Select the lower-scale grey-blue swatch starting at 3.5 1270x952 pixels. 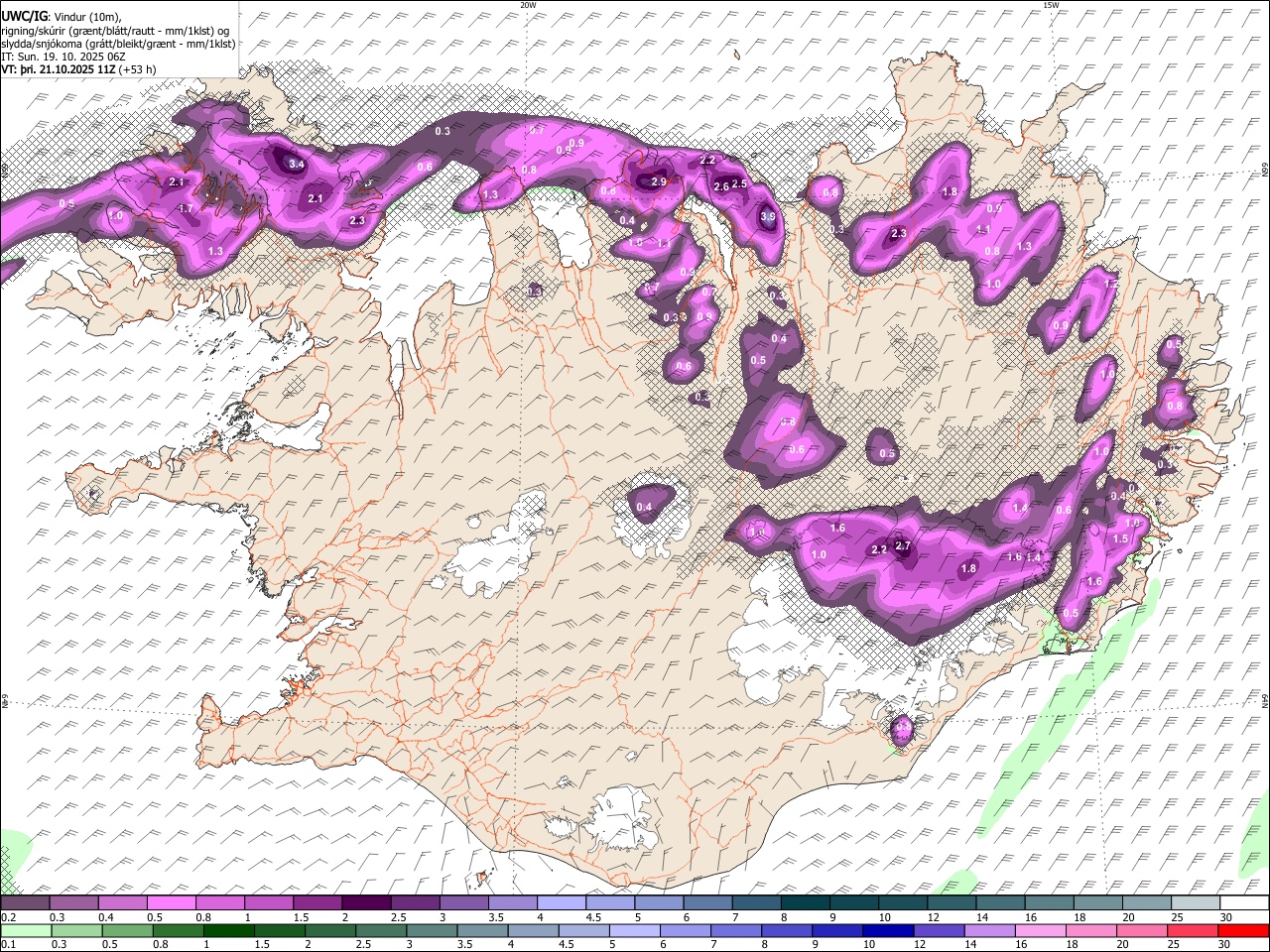point(482,931)
